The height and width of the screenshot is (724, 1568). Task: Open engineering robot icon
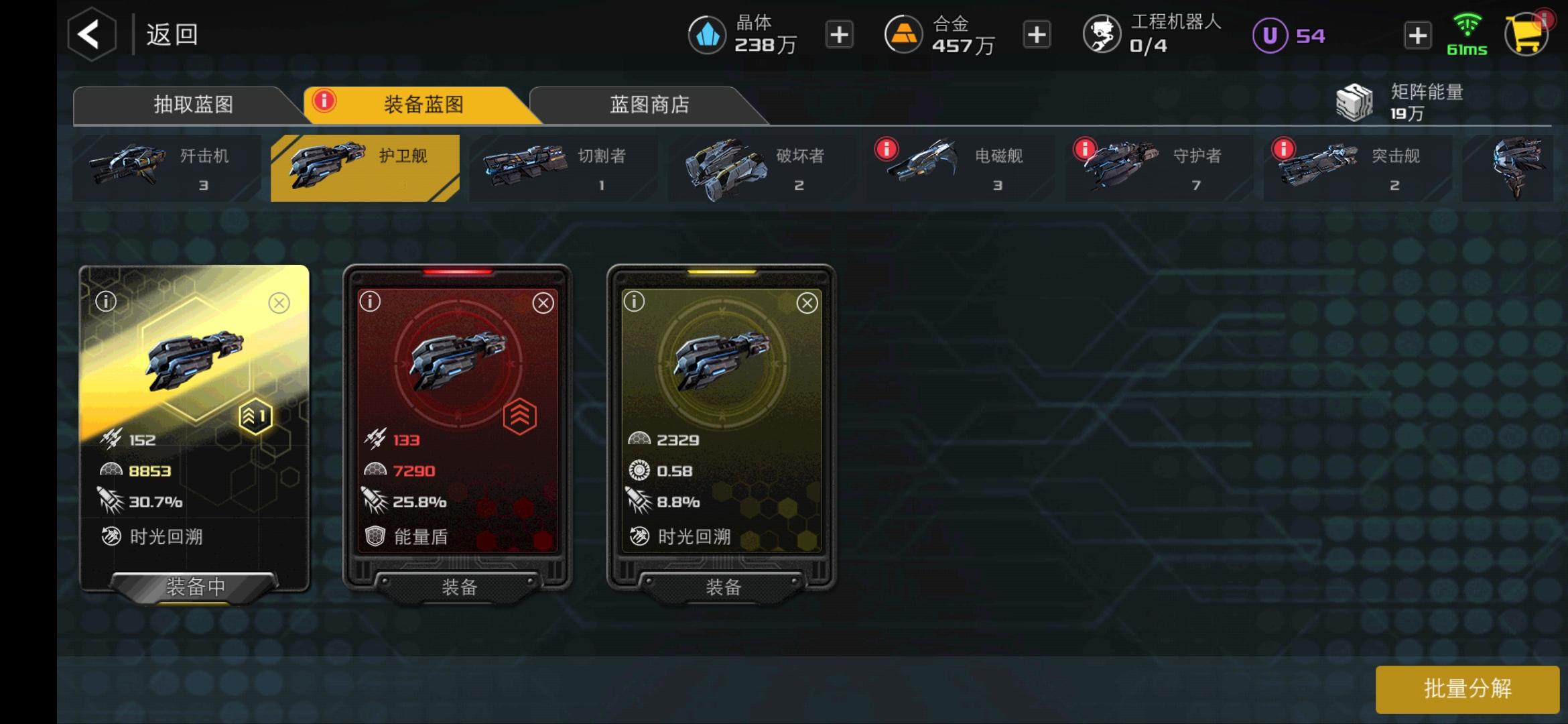[x=1102, y=34]
